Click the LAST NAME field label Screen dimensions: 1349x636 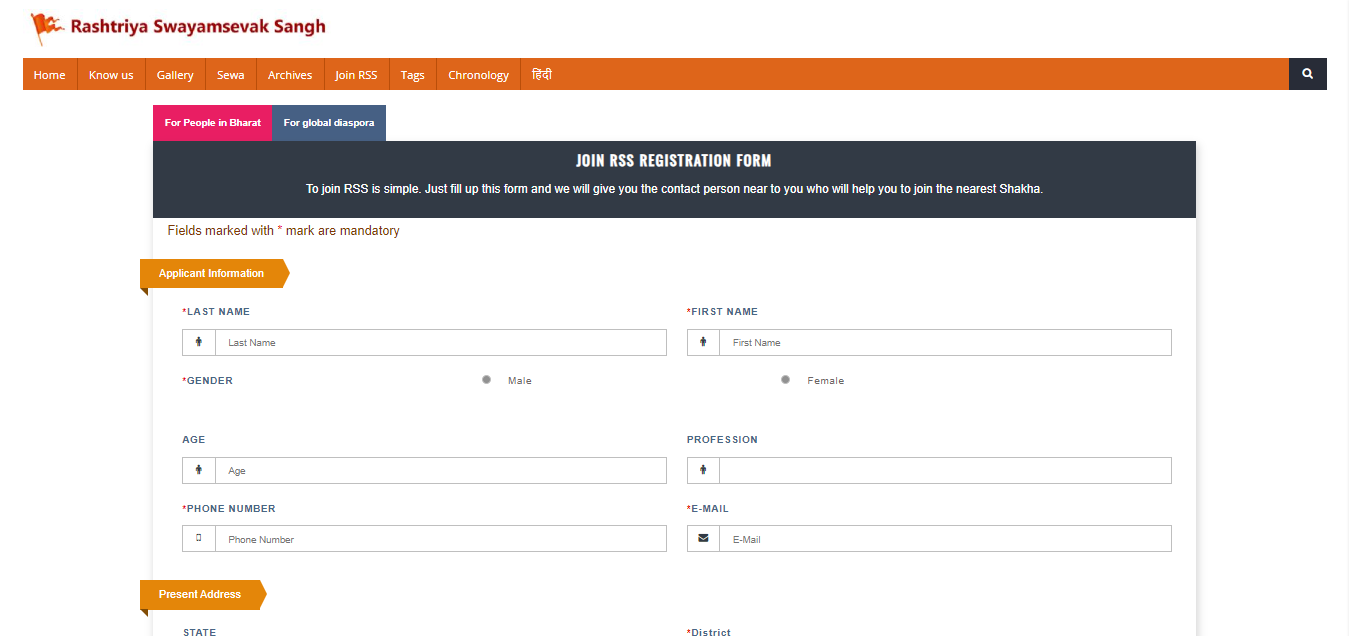point(216,311)
